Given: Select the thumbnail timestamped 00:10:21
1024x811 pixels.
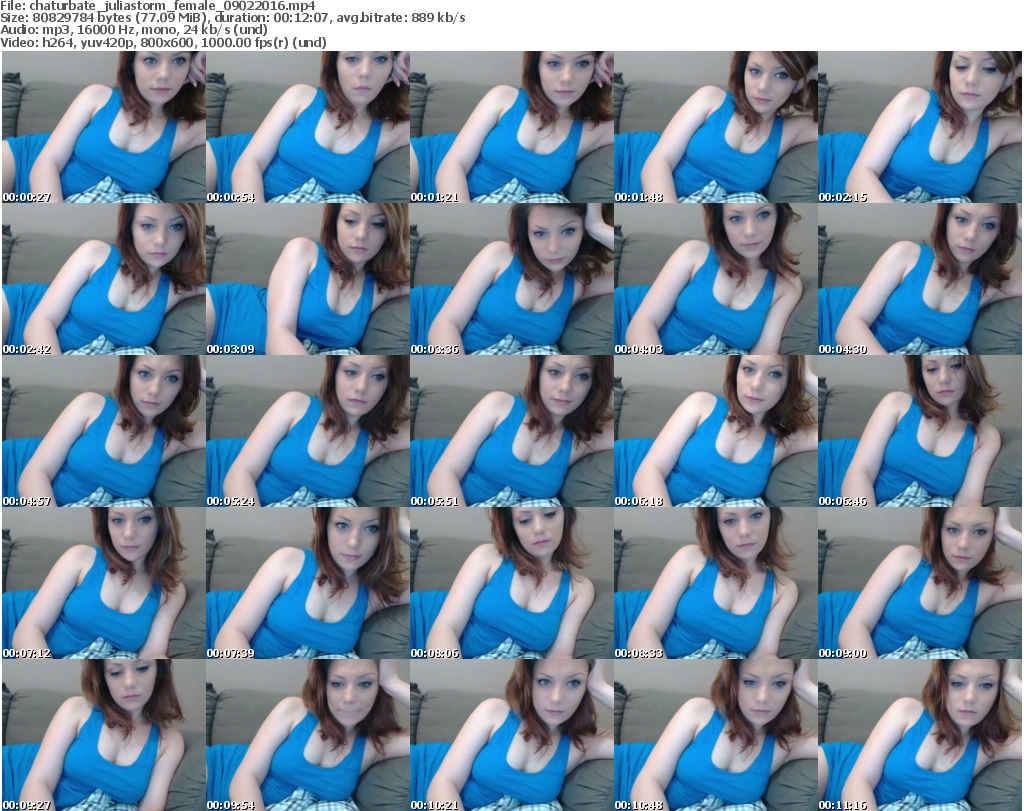Looking at the screenshot, I should 512,735.
